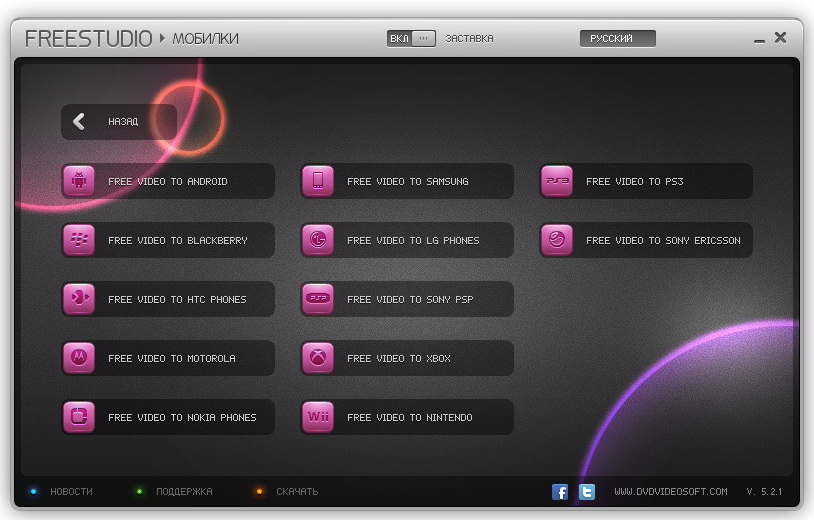Open the Facebook page icon
The width and height of the screenshot is (814, 520).
tap(560, 491)
